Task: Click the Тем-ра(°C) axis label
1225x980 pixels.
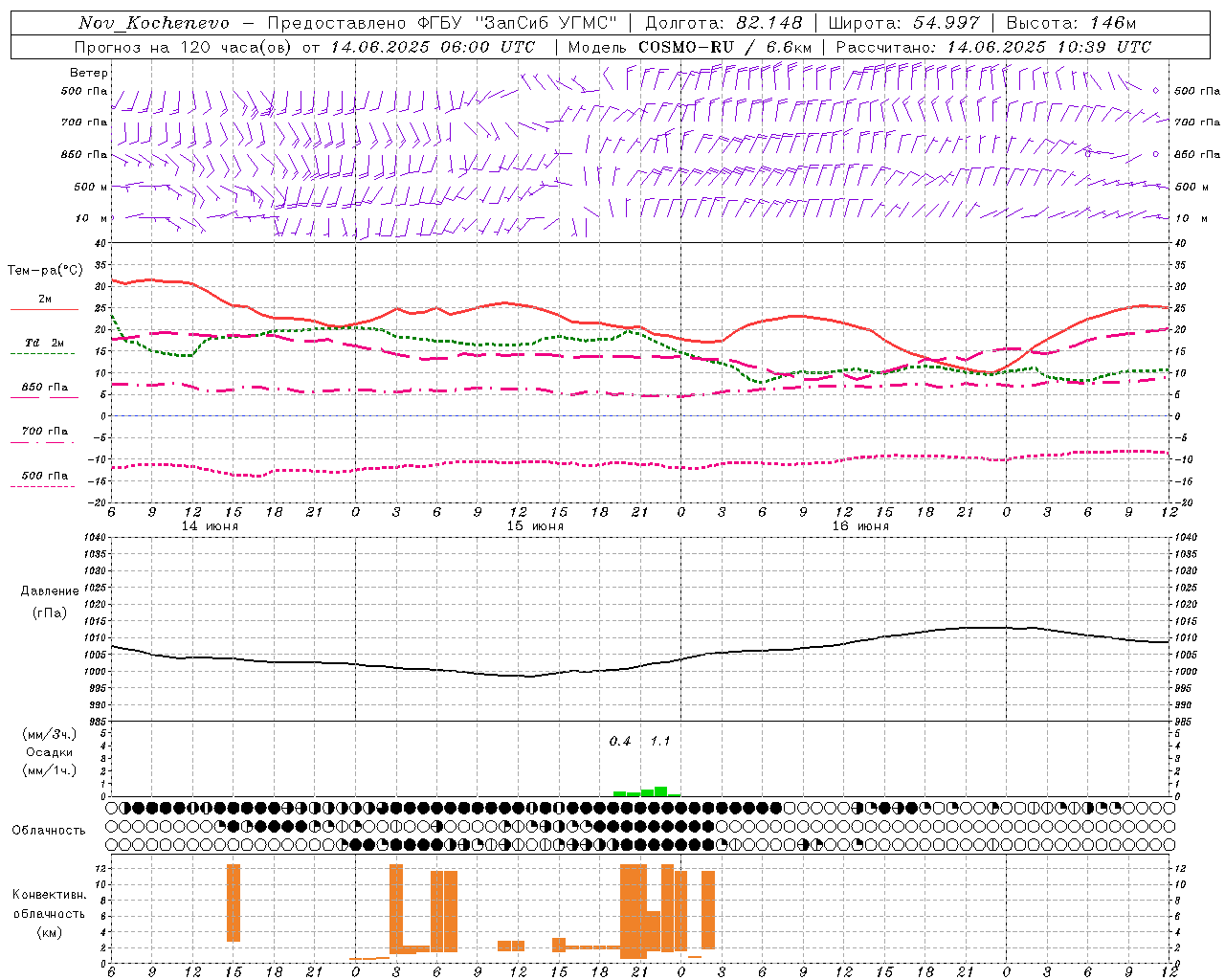Action: (45, 271)
